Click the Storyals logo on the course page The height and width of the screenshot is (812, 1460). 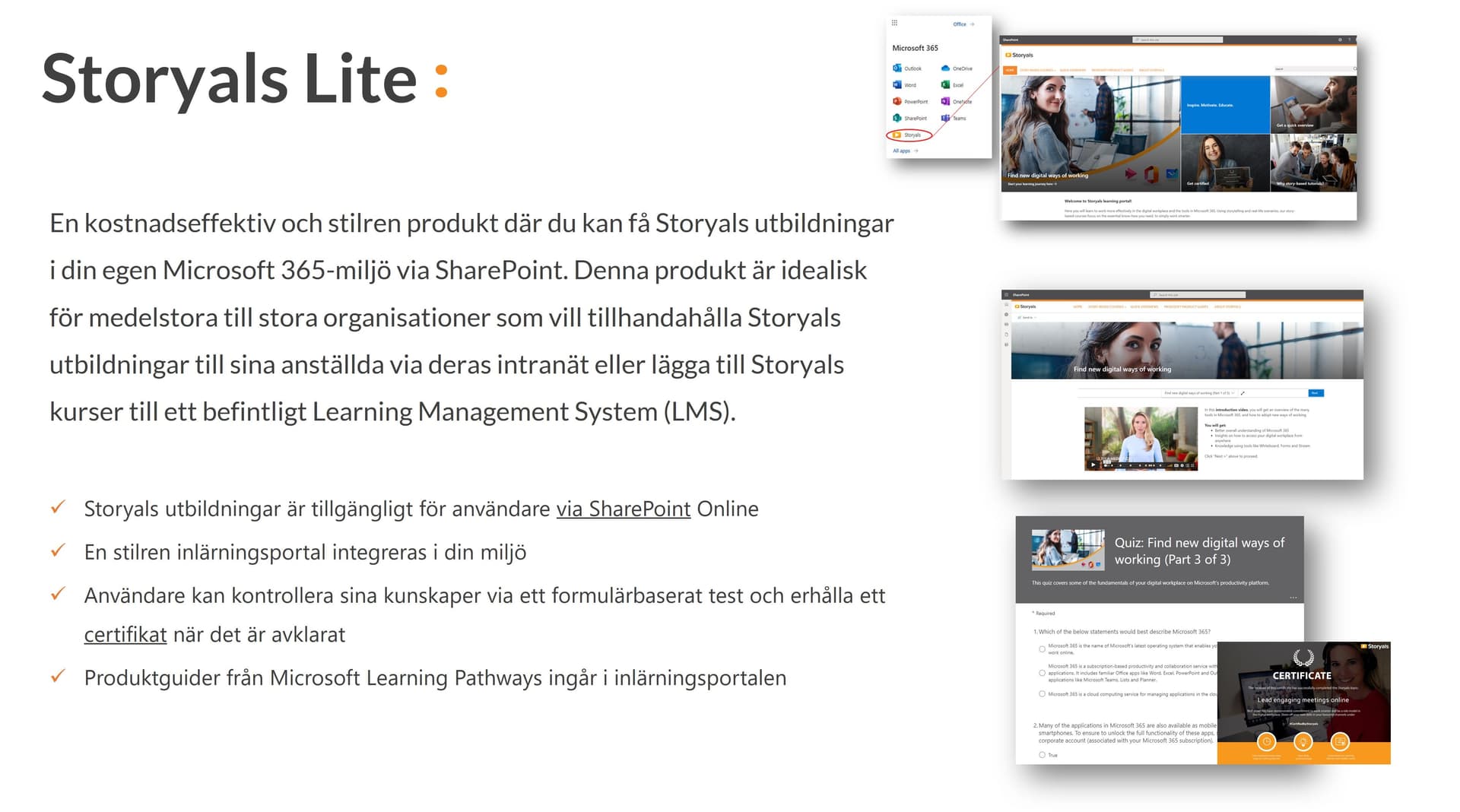1024,306
